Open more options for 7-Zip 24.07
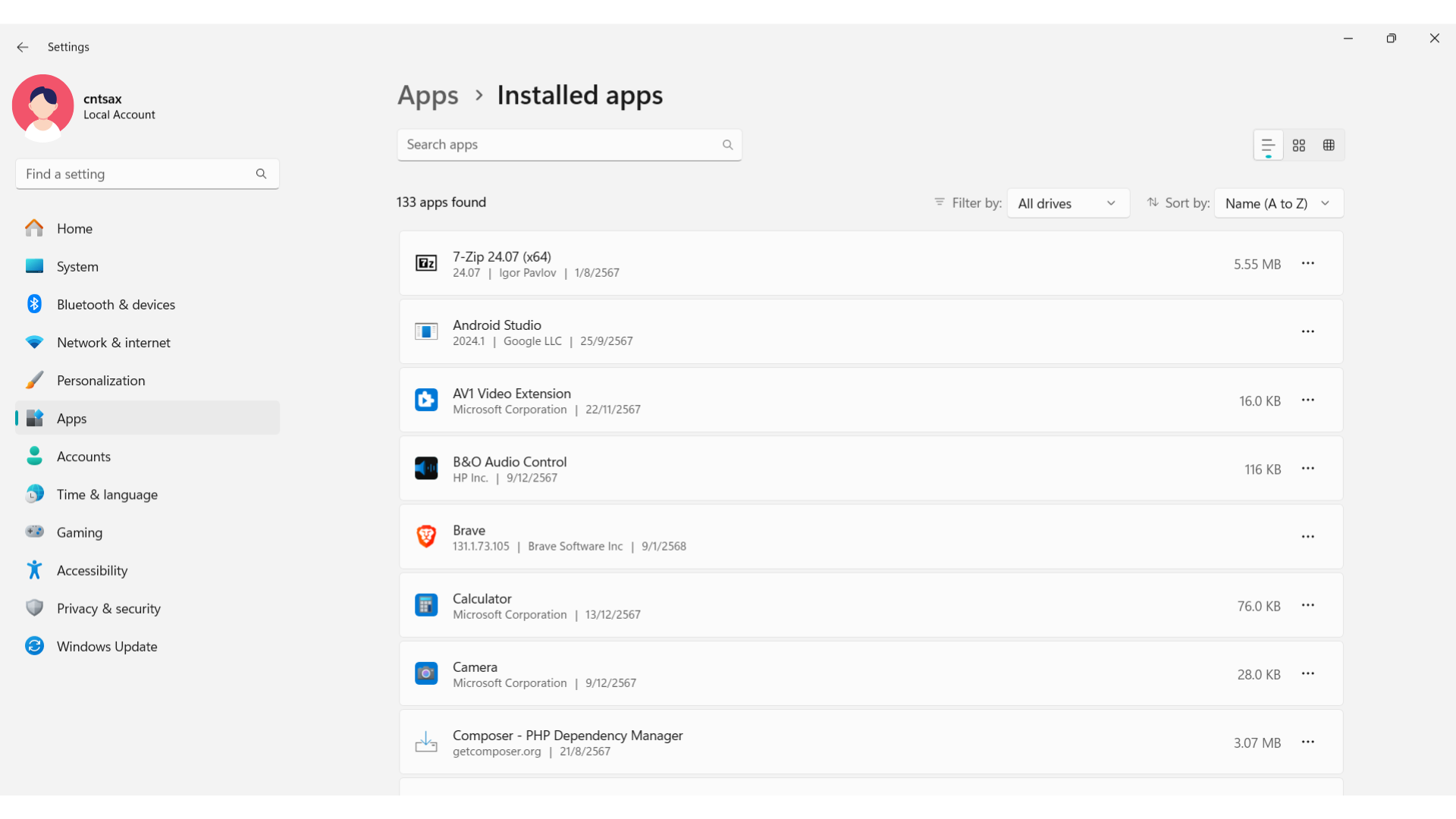The image size is (1456, 819). (1308, 263)
